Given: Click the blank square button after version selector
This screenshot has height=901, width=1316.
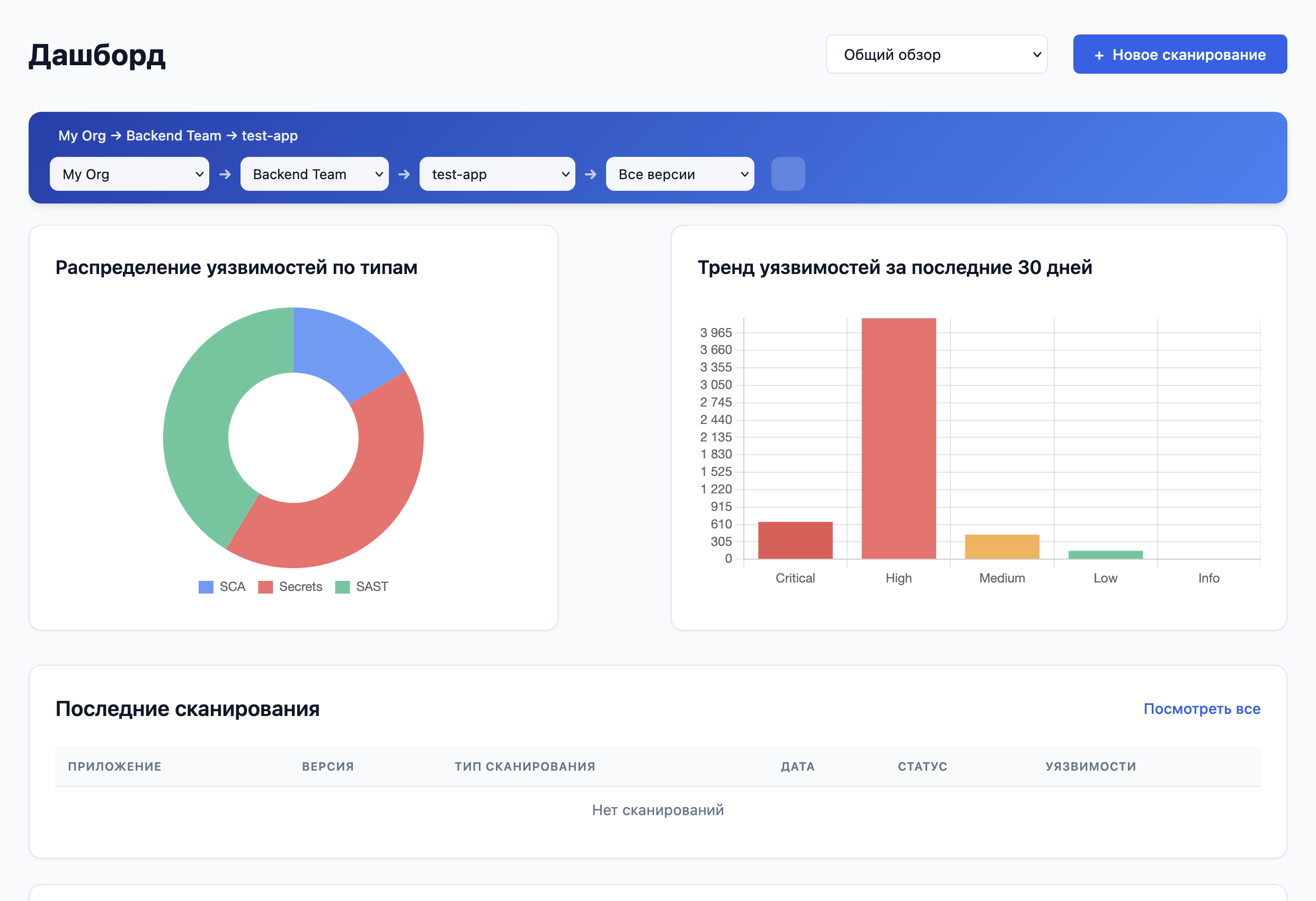Looking at the screenshot, I should tap(788, 174).
